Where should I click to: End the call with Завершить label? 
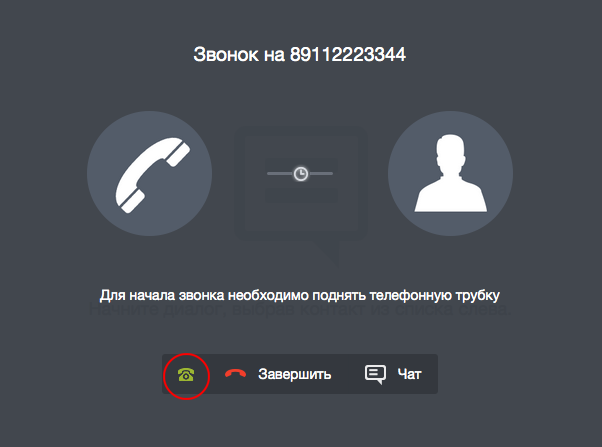[294, 374]
